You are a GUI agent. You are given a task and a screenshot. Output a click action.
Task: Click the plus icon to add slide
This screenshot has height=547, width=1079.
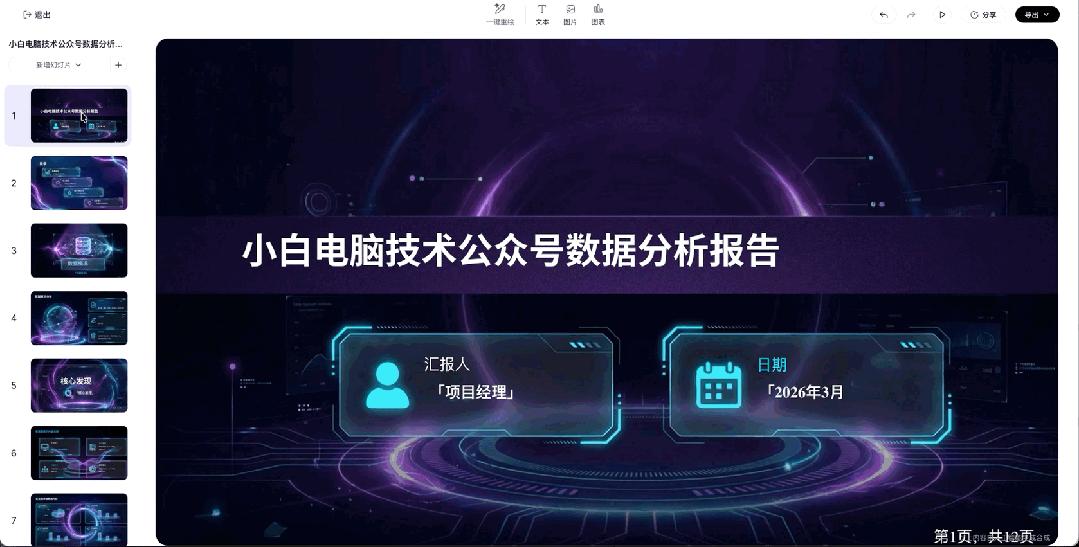tap(118, 65)
